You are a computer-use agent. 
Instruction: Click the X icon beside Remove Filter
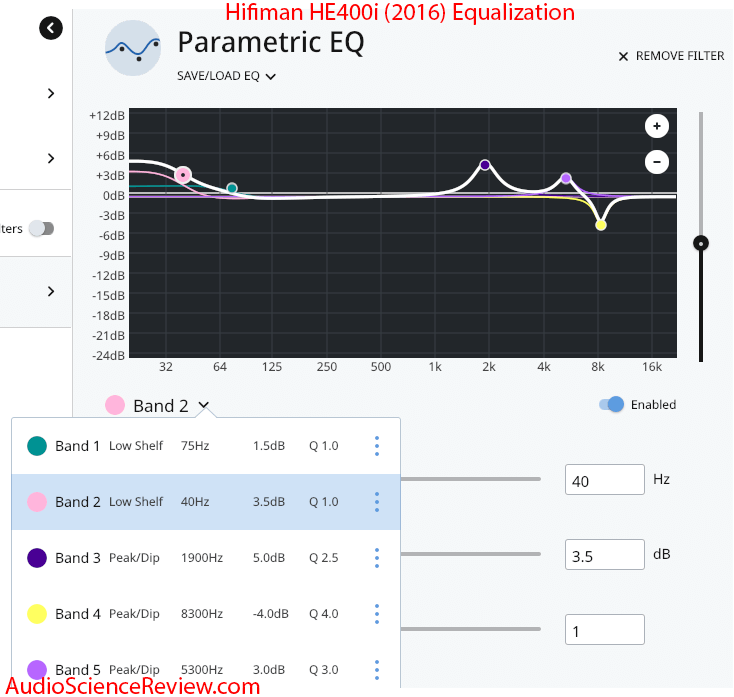[x=623, y=57]
